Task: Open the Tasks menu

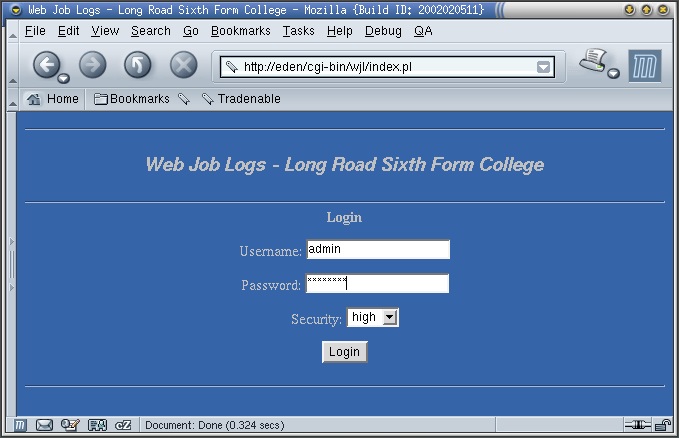Action: (x=299, y=31)
